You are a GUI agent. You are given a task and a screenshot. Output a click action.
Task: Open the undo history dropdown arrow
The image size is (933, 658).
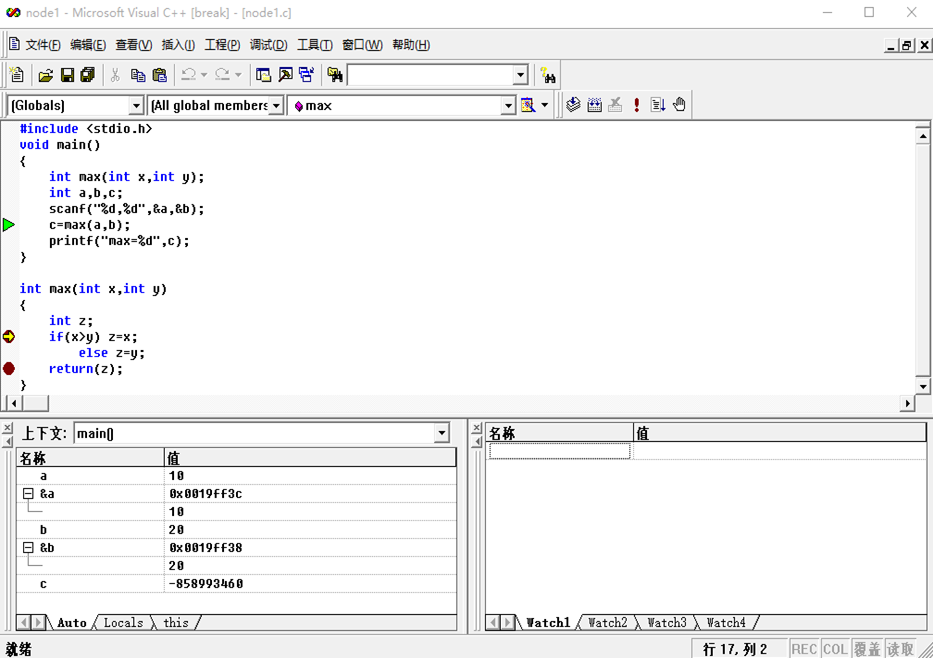tap(204, 75)
